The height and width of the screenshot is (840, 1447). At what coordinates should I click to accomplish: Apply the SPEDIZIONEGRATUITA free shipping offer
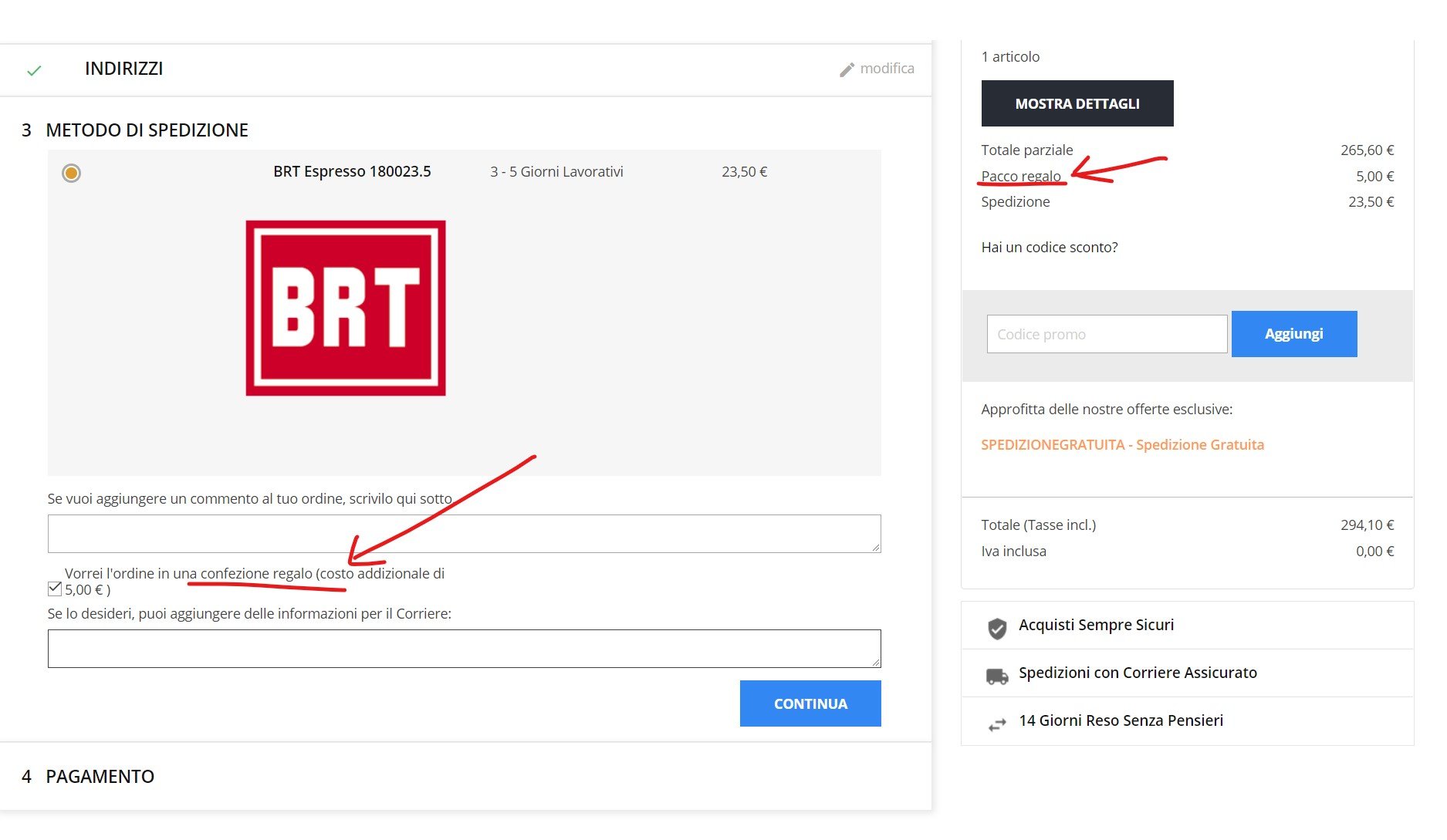[1122, 444]
